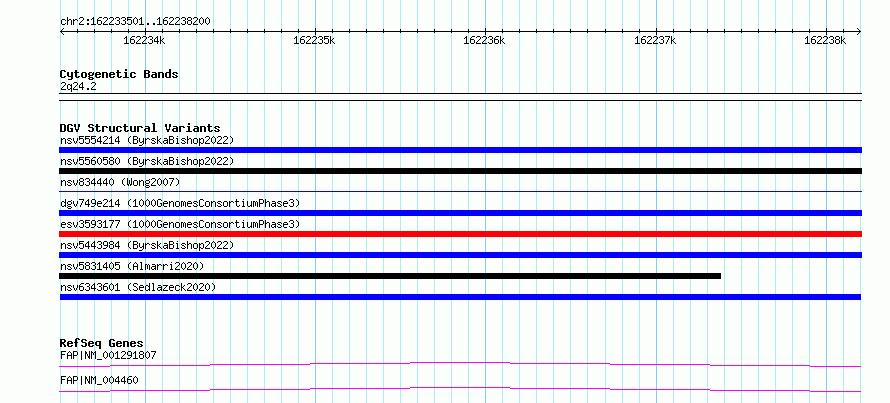Viewport: 890px width, 403px height.
Task: Click the chr2:162233501..162238200 region label
Action: (135, 22)
